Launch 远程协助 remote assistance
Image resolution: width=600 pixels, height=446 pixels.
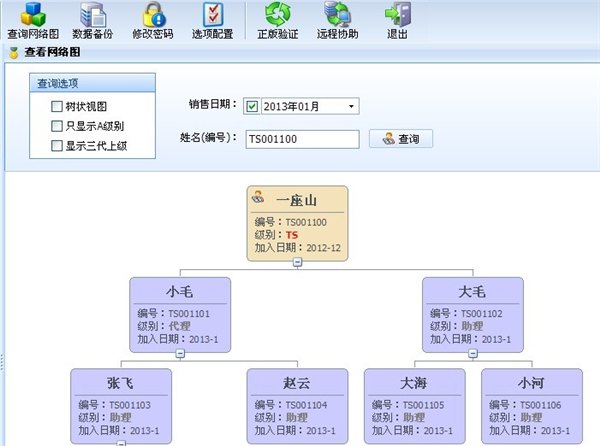tap(338, 20)
